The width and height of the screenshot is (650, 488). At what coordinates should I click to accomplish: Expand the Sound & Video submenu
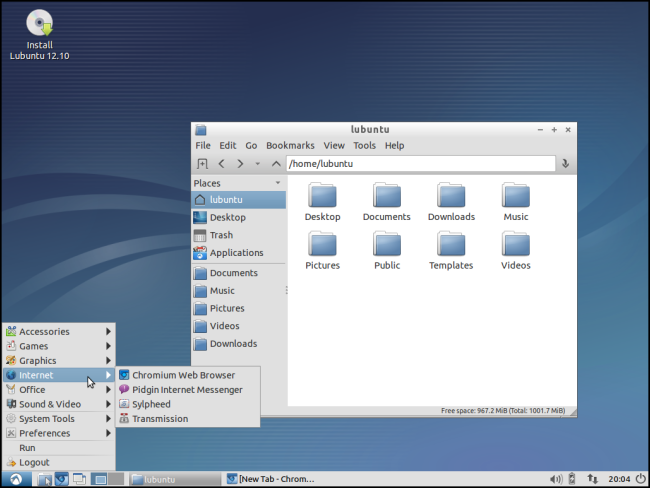(x=59, y=404)
